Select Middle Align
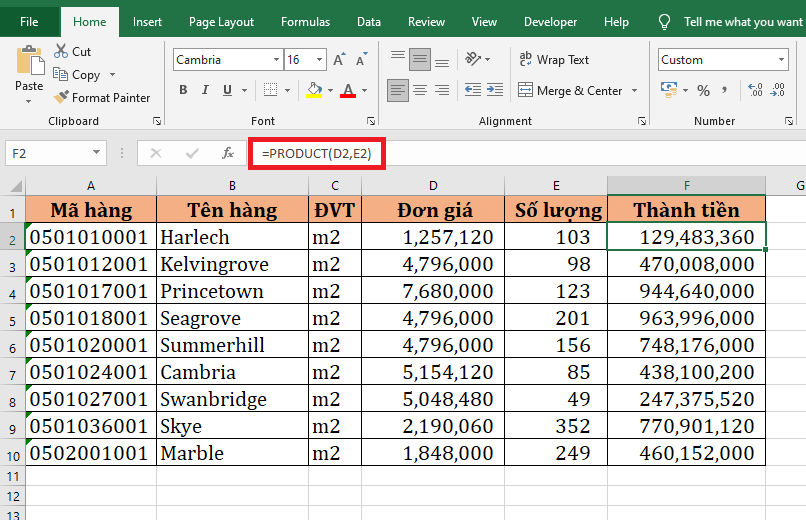The height and width of the screenshot is (520, 806). pyautogui.click(x=420, y=60)
